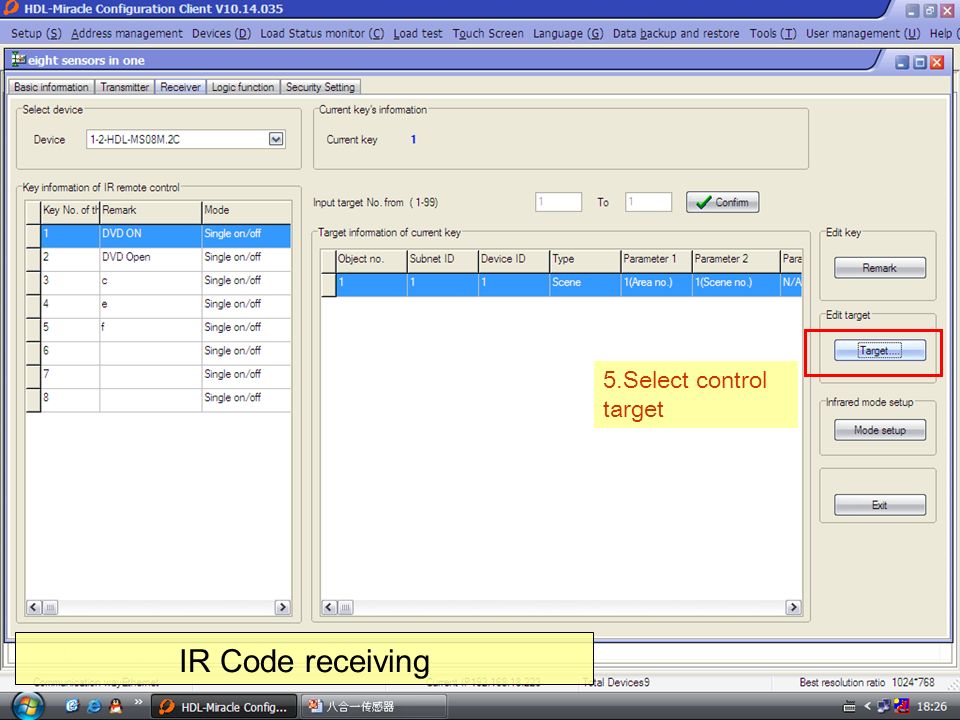Click the Parameter 1 column header
This screenshot has height=720, width=960.
click(x=656, y=260)
